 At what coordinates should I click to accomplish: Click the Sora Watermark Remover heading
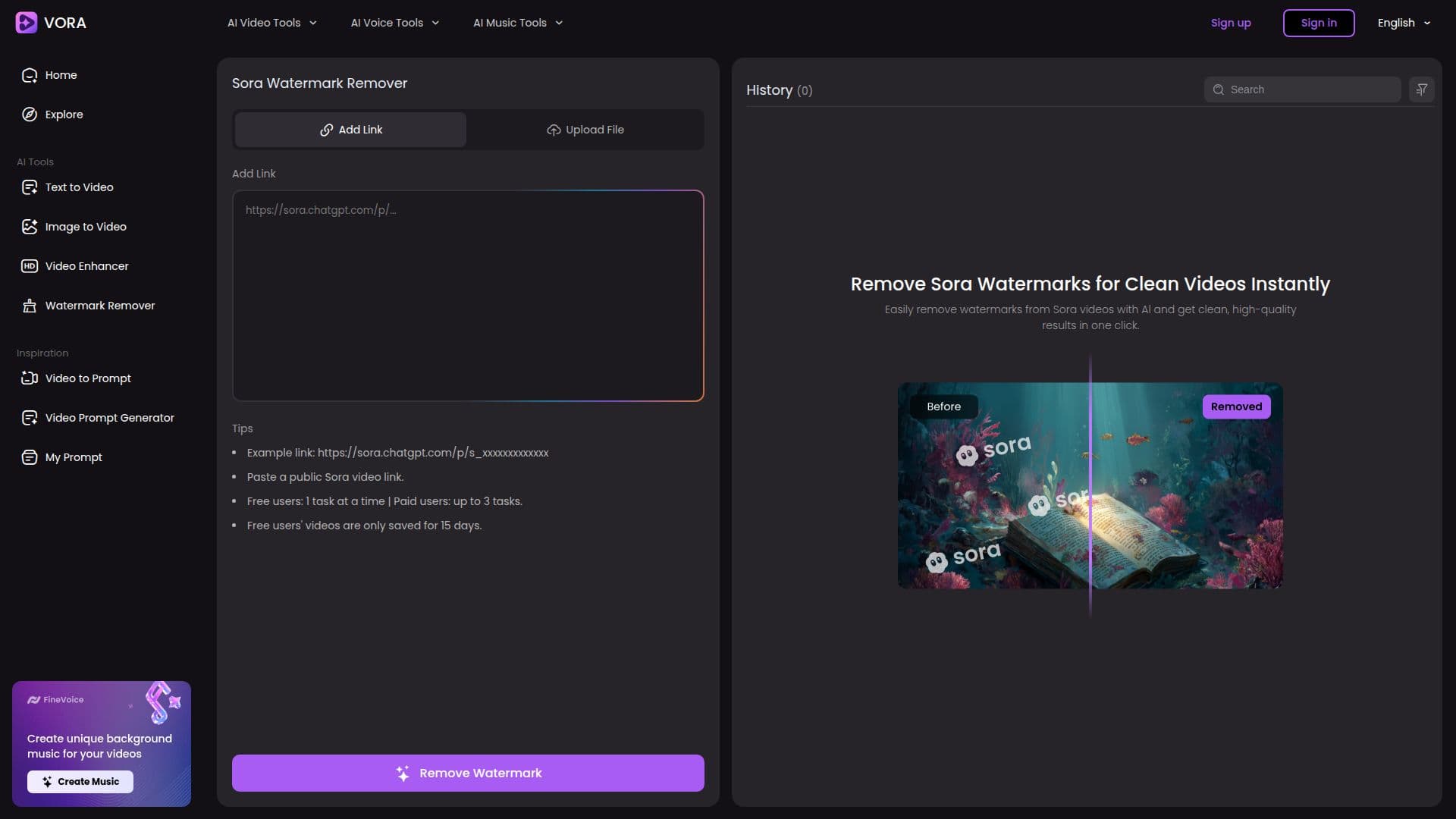(x=319, y=83)
